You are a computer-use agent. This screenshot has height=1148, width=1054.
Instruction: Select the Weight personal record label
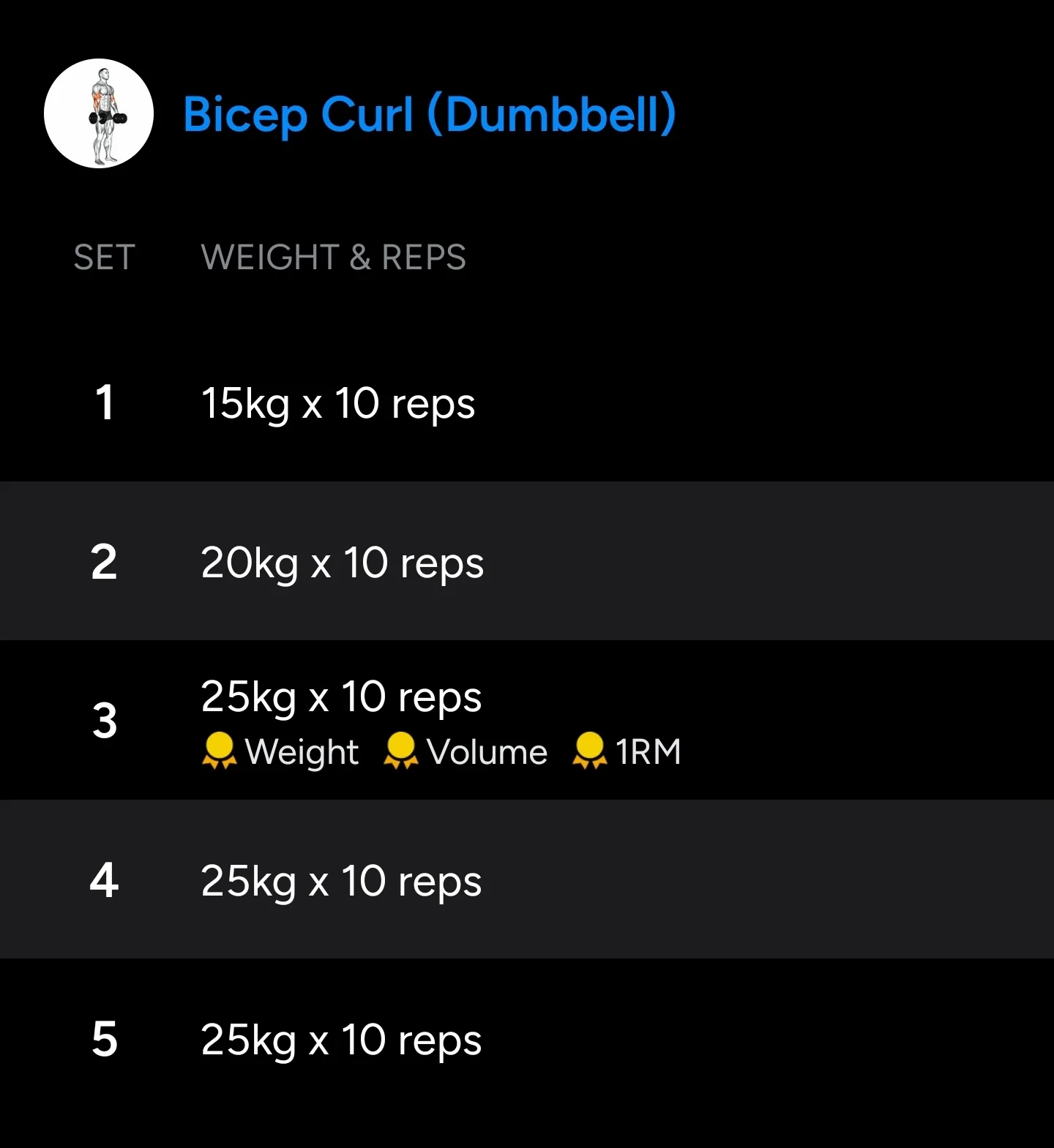click(302, 752)
